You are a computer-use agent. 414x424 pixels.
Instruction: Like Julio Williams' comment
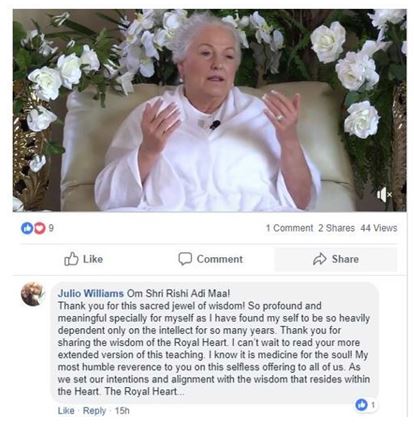tap(66, 411)
